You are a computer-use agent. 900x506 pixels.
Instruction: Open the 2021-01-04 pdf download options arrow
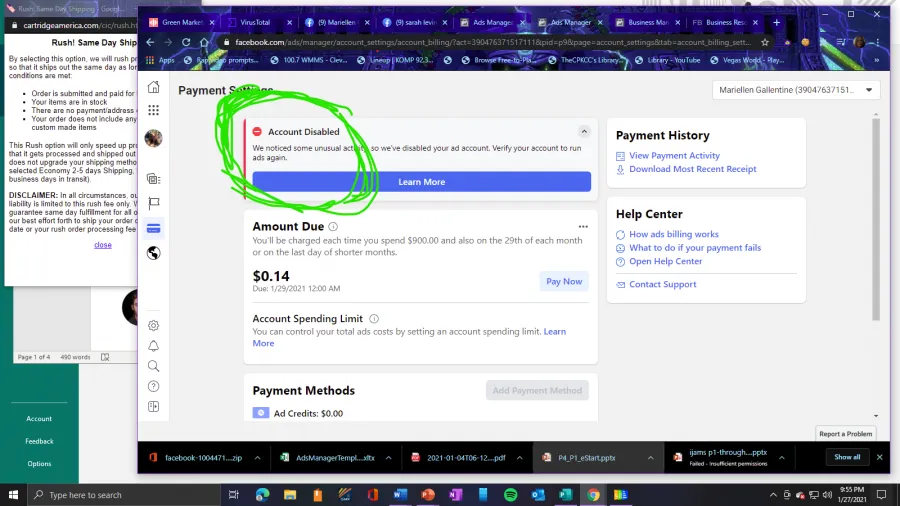click(519, 458)
